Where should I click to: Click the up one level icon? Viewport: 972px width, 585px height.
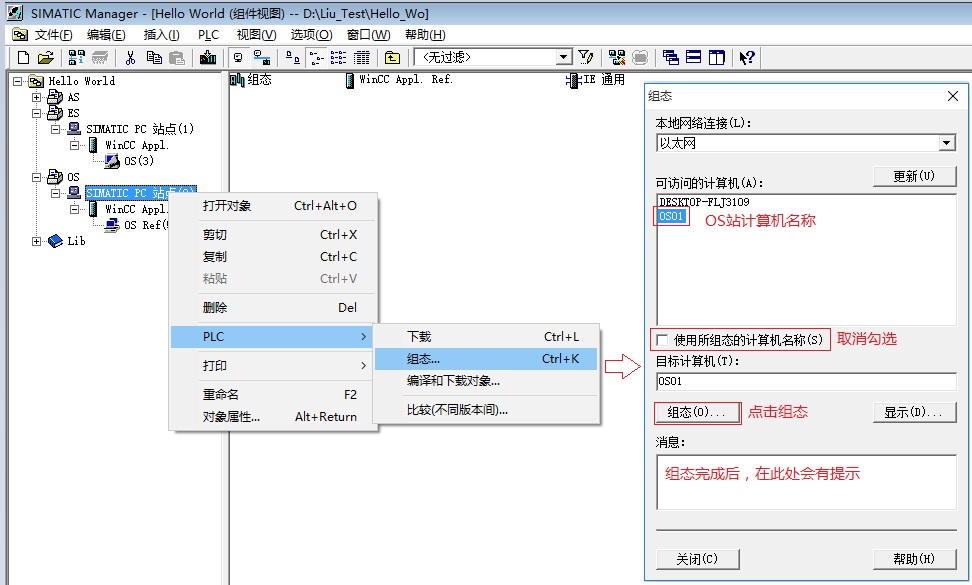pos(392,58)
